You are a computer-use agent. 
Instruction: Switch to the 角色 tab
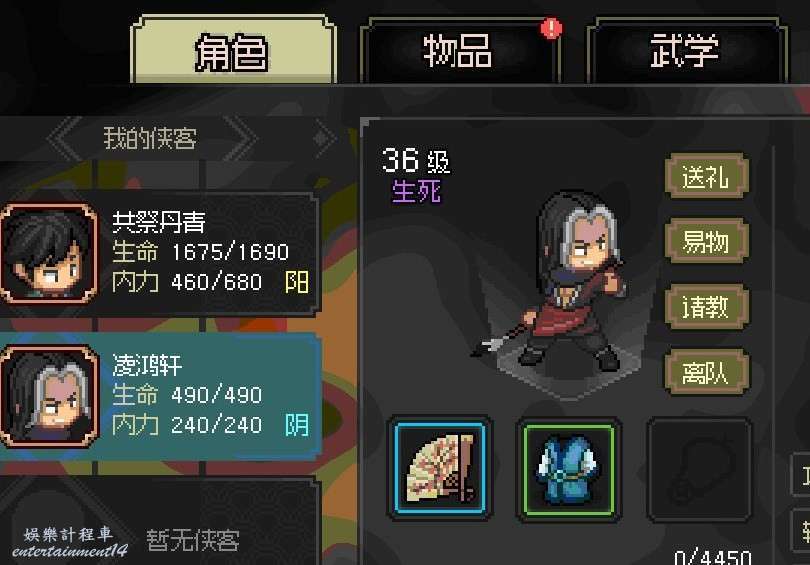tap(233, 50)
